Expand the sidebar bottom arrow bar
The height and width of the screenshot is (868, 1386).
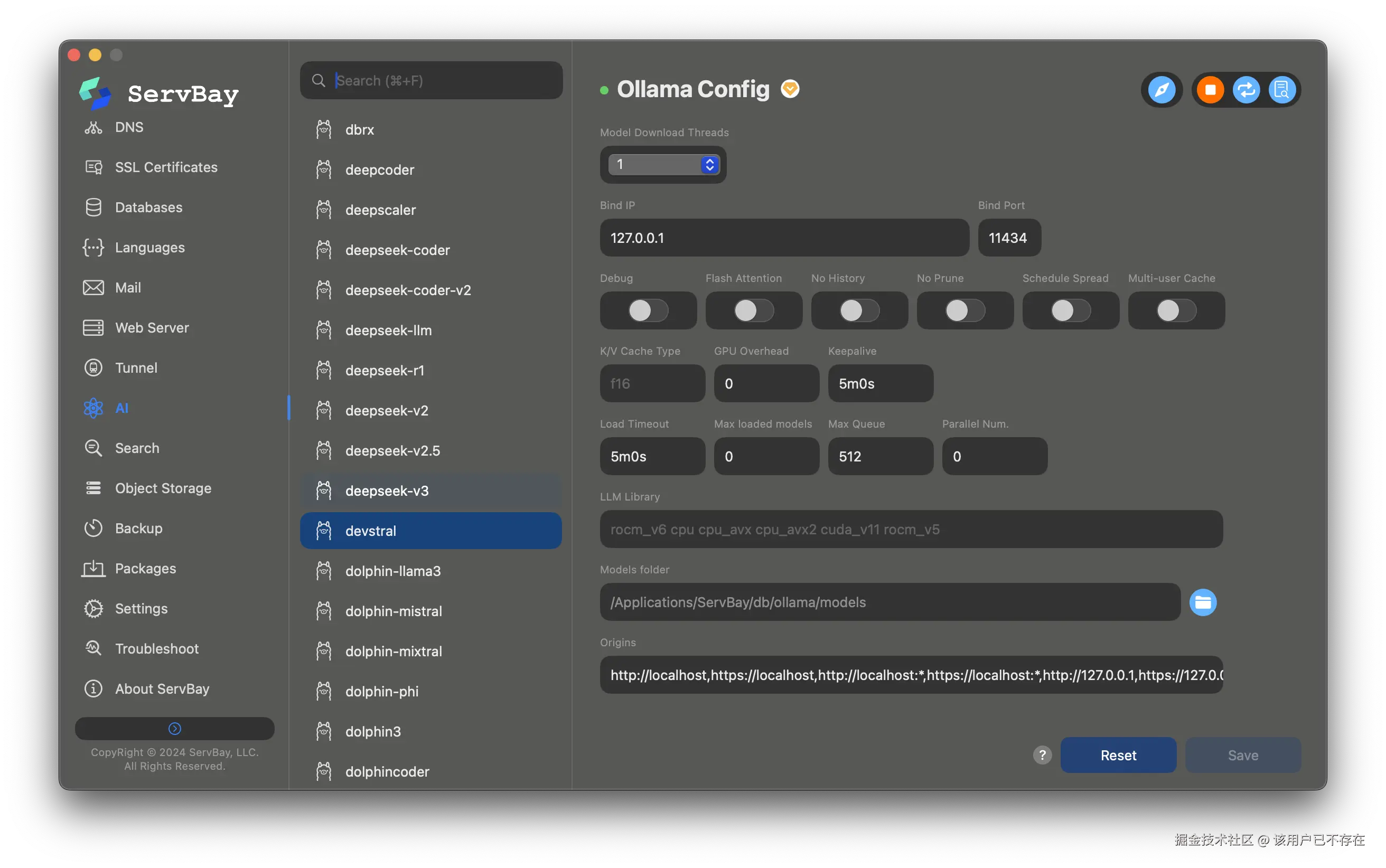coord(174,728)
